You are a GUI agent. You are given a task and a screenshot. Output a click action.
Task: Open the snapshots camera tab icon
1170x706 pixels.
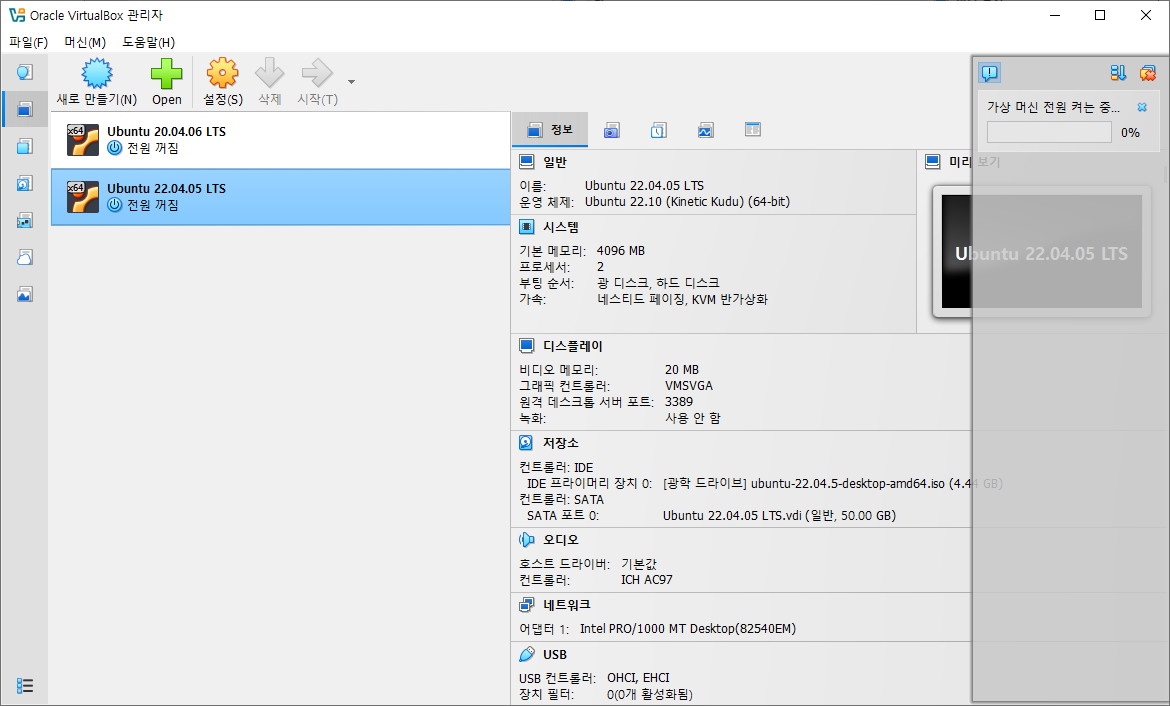(x=612, y=131)
